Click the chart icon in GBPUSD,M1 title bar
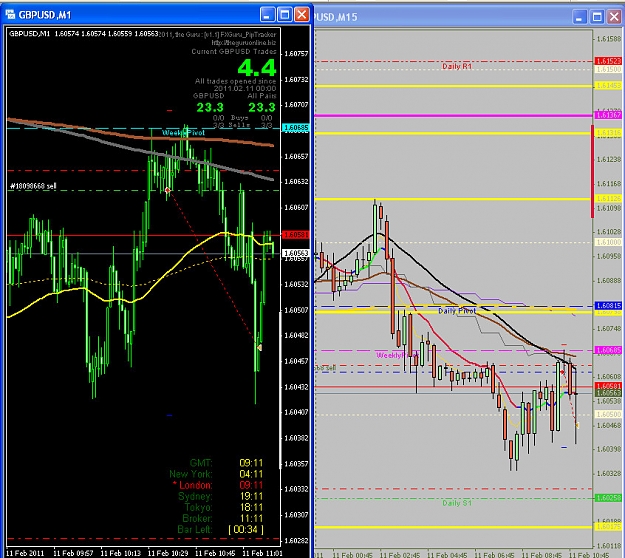This screenshot has height=558, width=625. [x=10, y=15]
